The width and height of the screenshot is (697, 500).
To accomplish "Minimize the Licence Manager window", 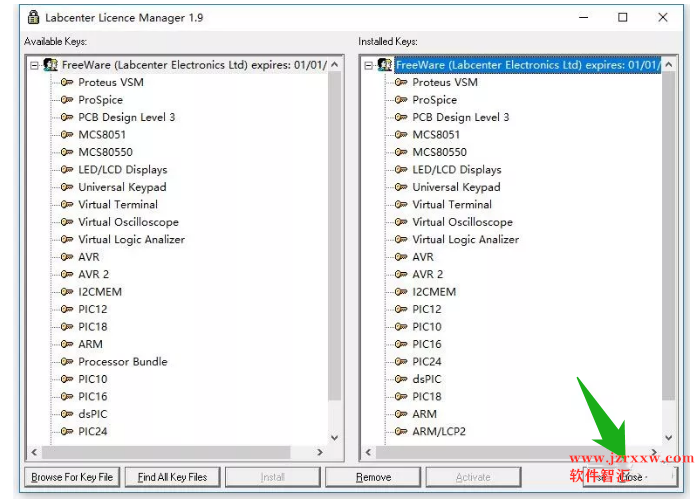I will tap(584, 17).
